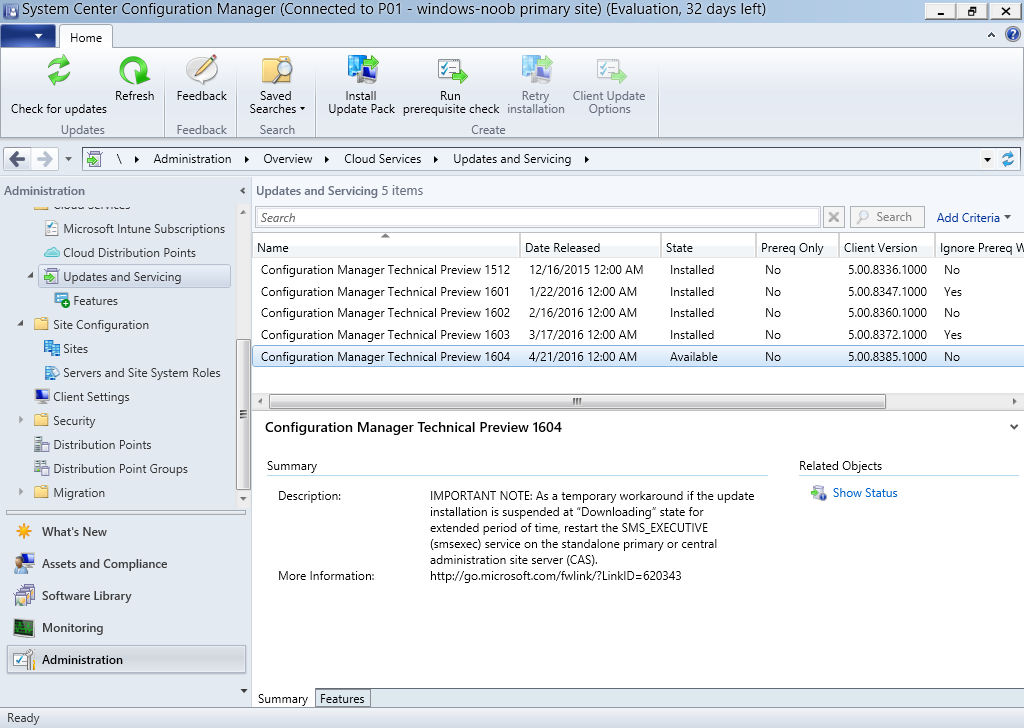Click Cloud Services in the breadcrumb

[x=383, y=159]
